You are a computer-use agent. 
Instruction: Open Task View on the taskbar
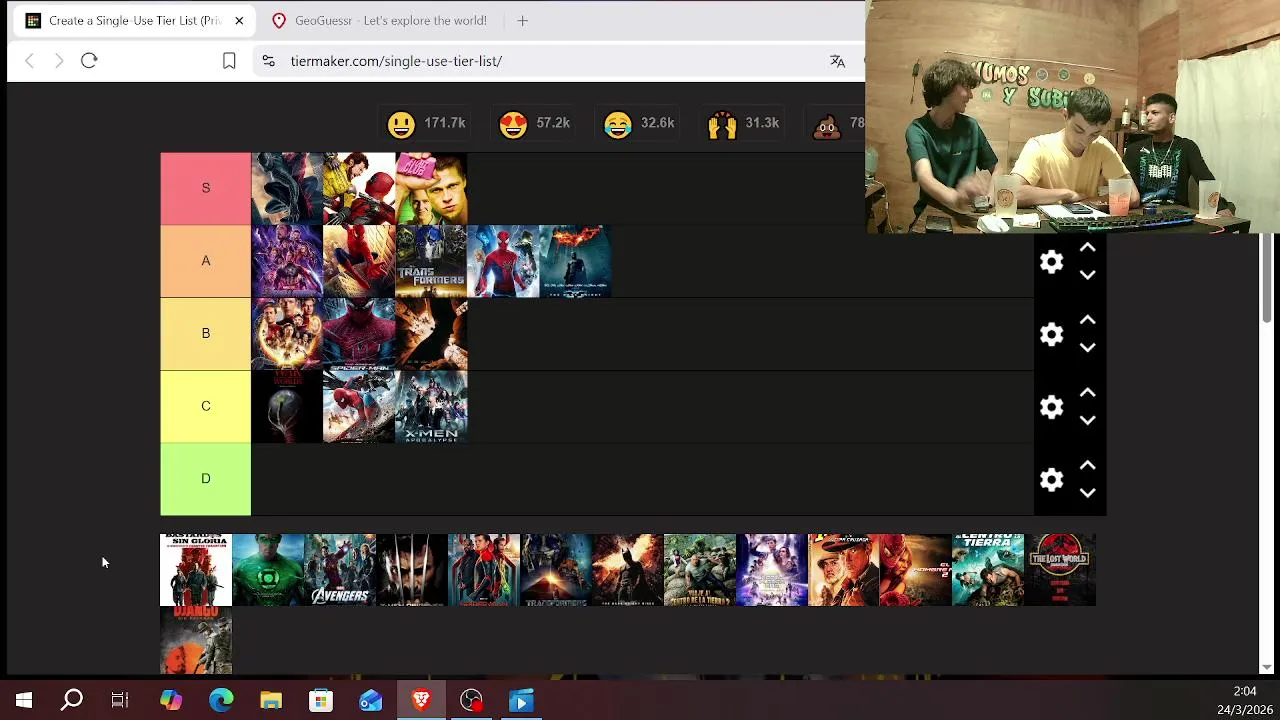120,701
